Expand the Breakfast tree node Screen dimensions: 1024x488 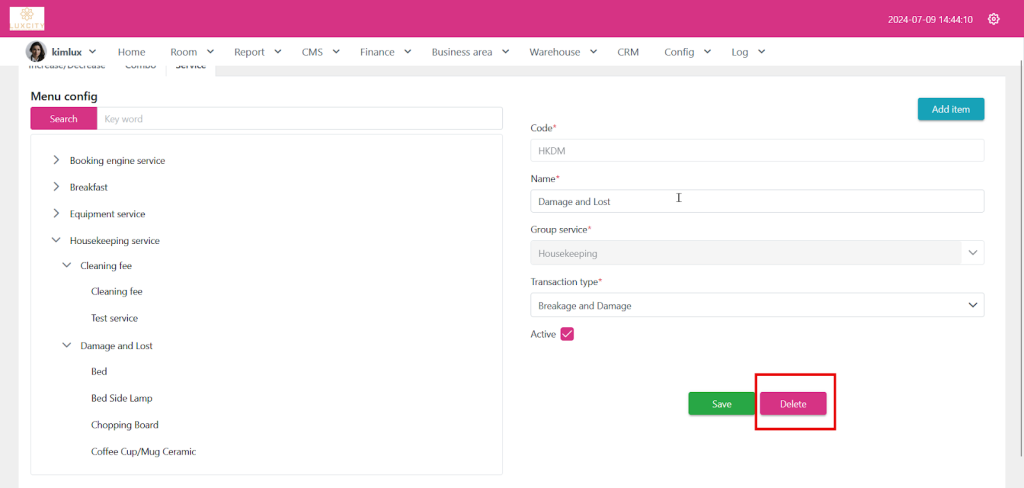(56, 187)
